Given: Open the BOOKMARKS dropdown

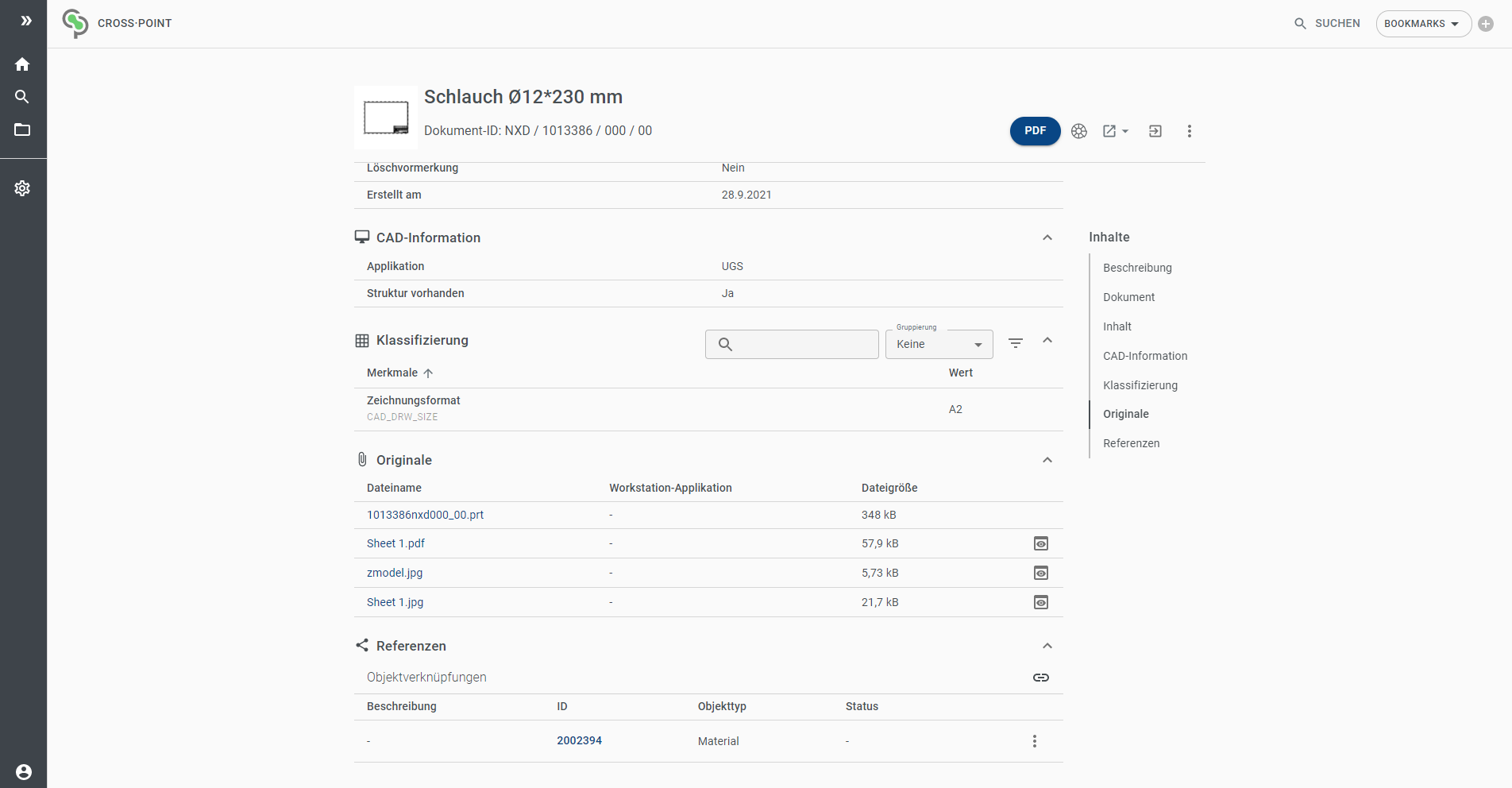Looking at the screenshot, I should [x=1423, y=24].
